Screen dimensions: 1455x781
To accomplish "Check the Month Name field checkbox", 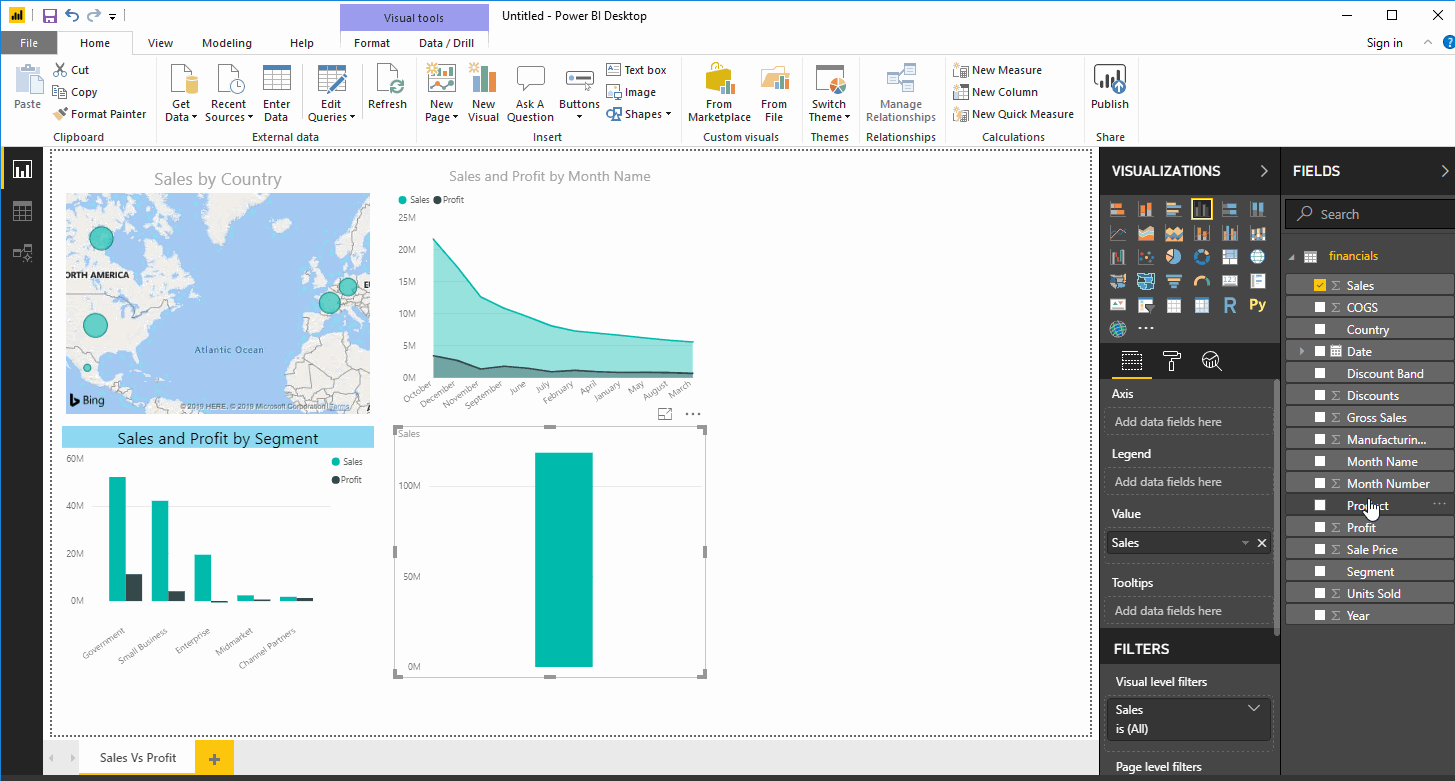I will coord(1320,461).
